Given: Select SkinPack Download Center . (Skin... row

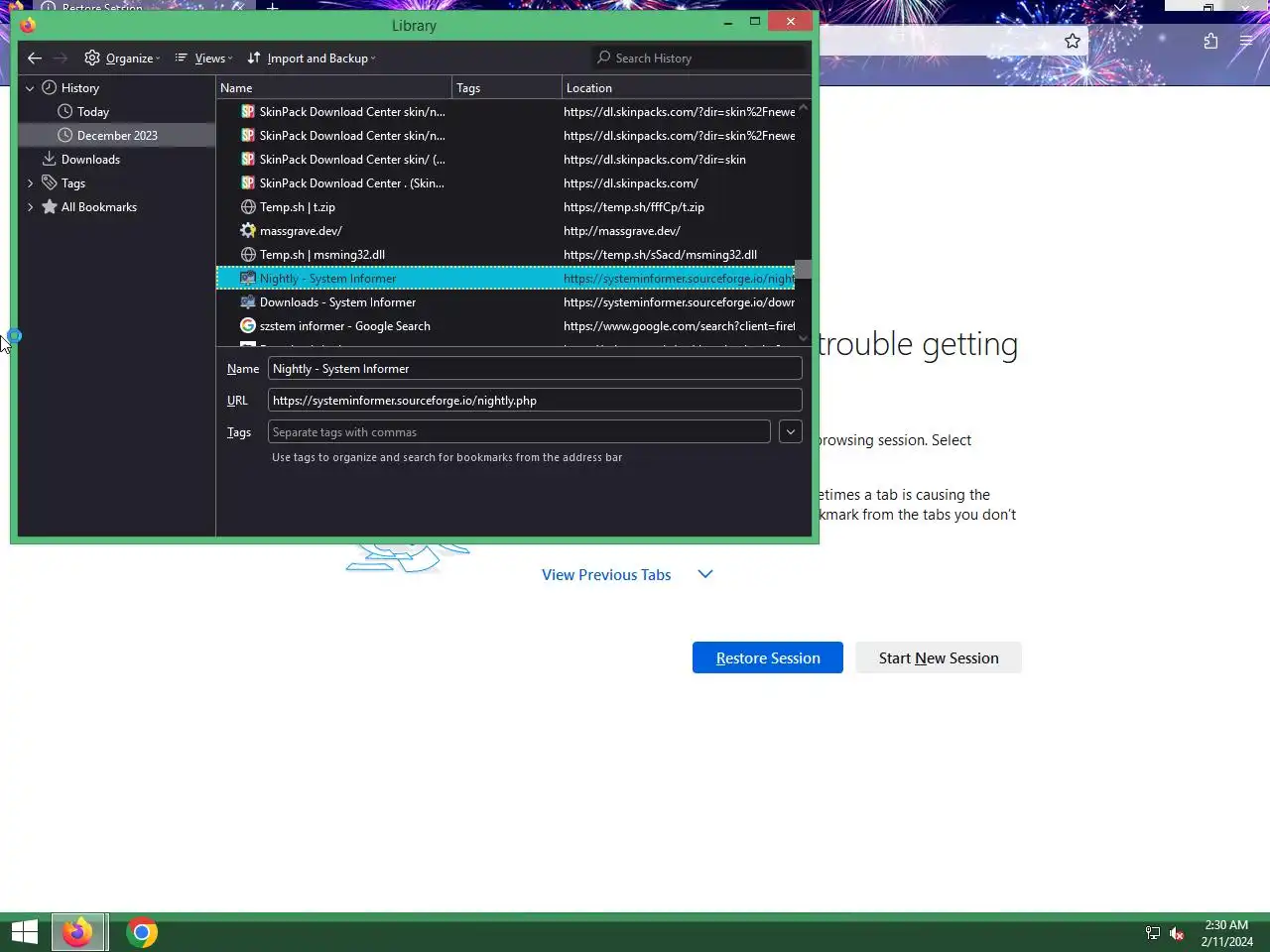Looking at the screenshot, I should pyautogui.click(x=506, y=183).
